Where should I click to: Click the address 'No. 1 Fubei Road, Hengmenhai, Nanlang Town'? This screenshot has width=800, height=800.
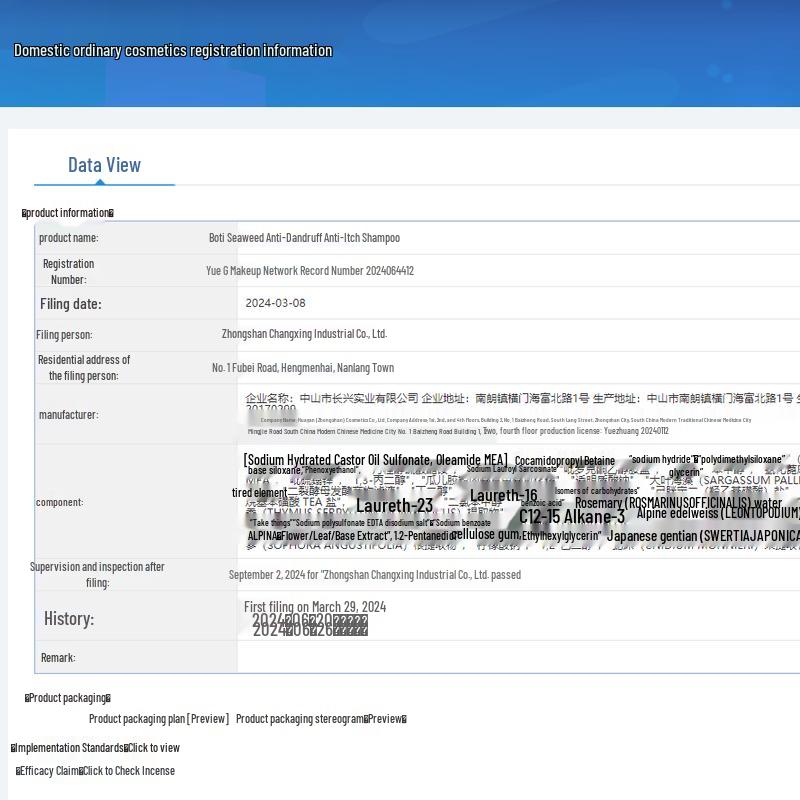[x=303, y=368]
